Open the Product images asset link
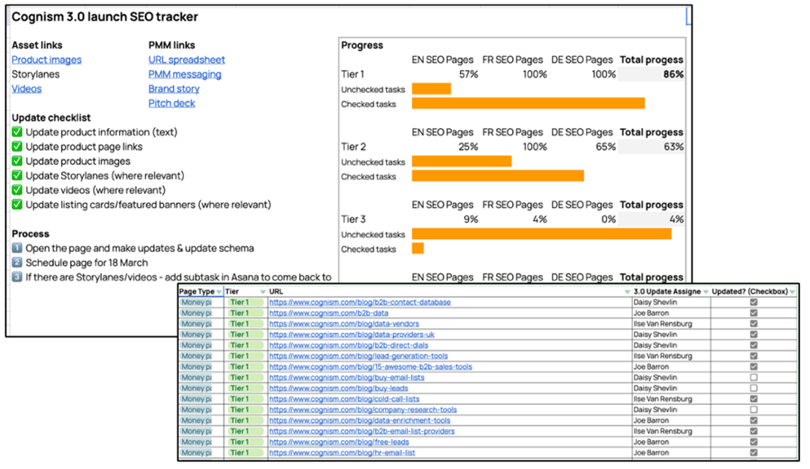The width and height of the screenshot is (810, 469). coord(46,60)
